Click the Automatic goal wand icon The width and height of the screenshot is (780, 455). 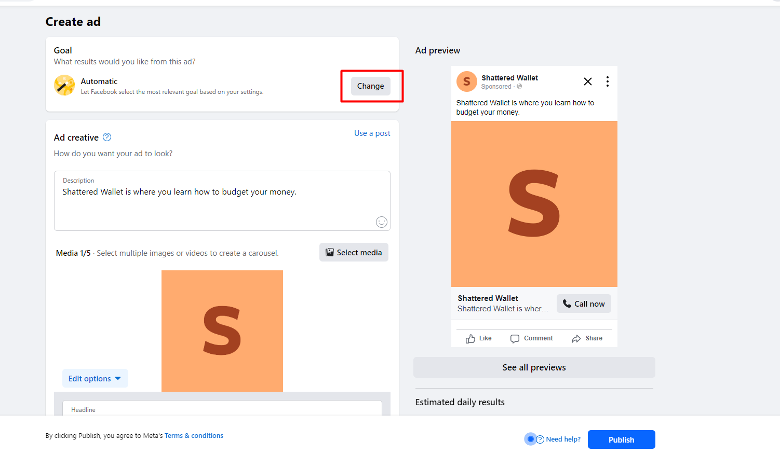(x=64, y=86)
